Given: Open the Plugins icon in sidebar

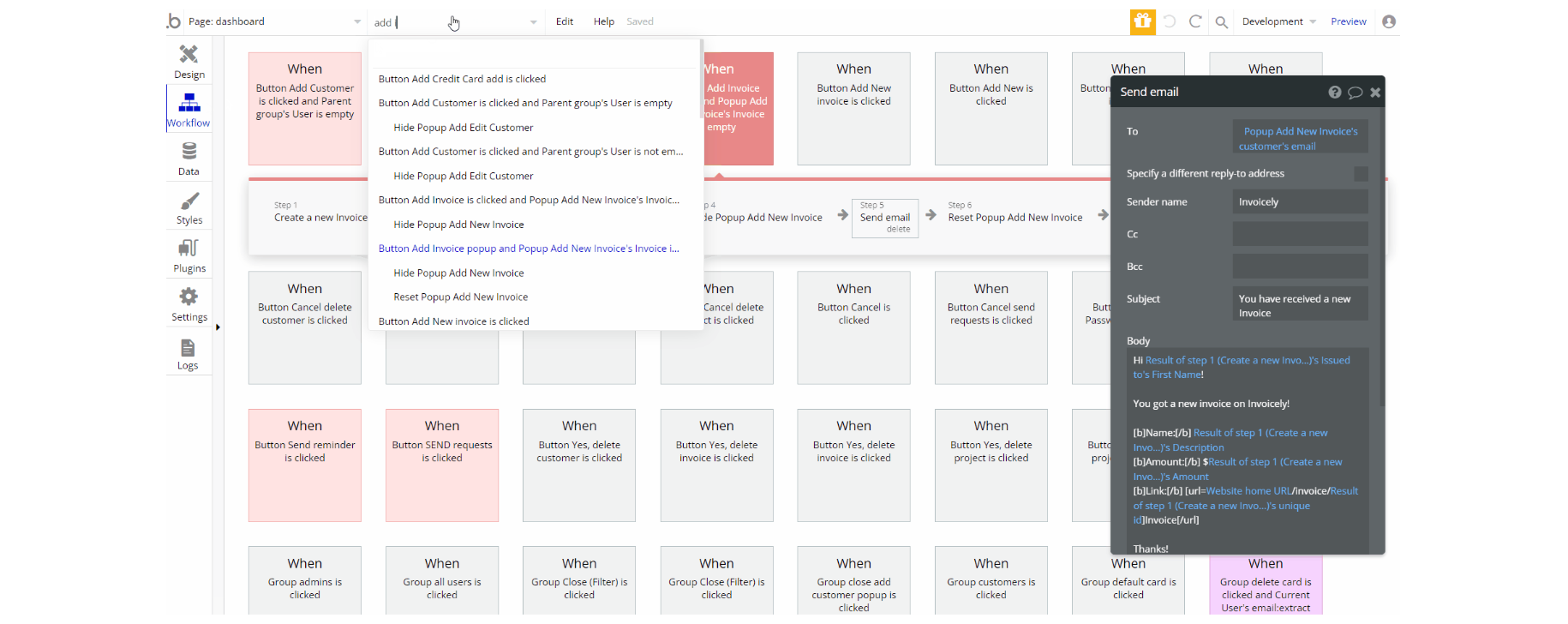Looking at the screenshot, I should (x=189, y=249).
